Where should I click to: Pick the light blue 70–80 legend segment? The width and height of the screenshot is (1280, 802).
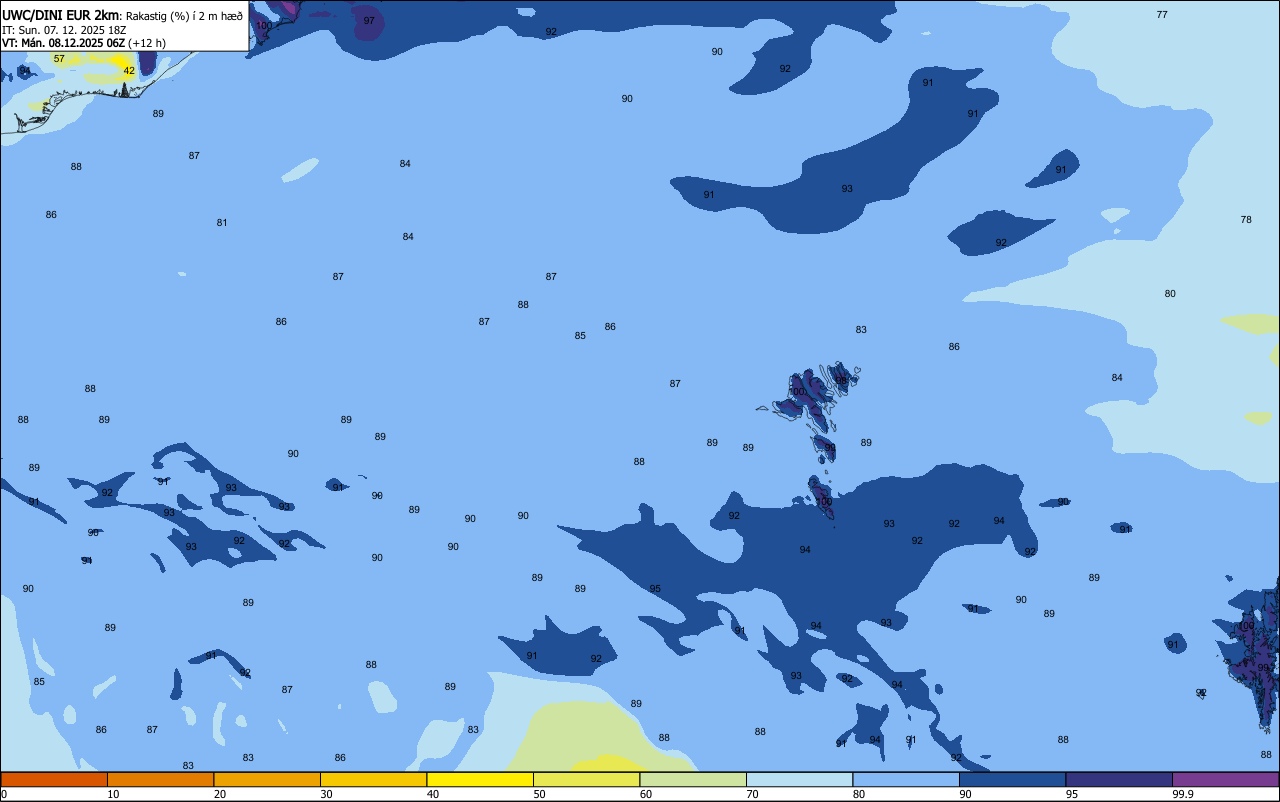[x=799, y=779]
